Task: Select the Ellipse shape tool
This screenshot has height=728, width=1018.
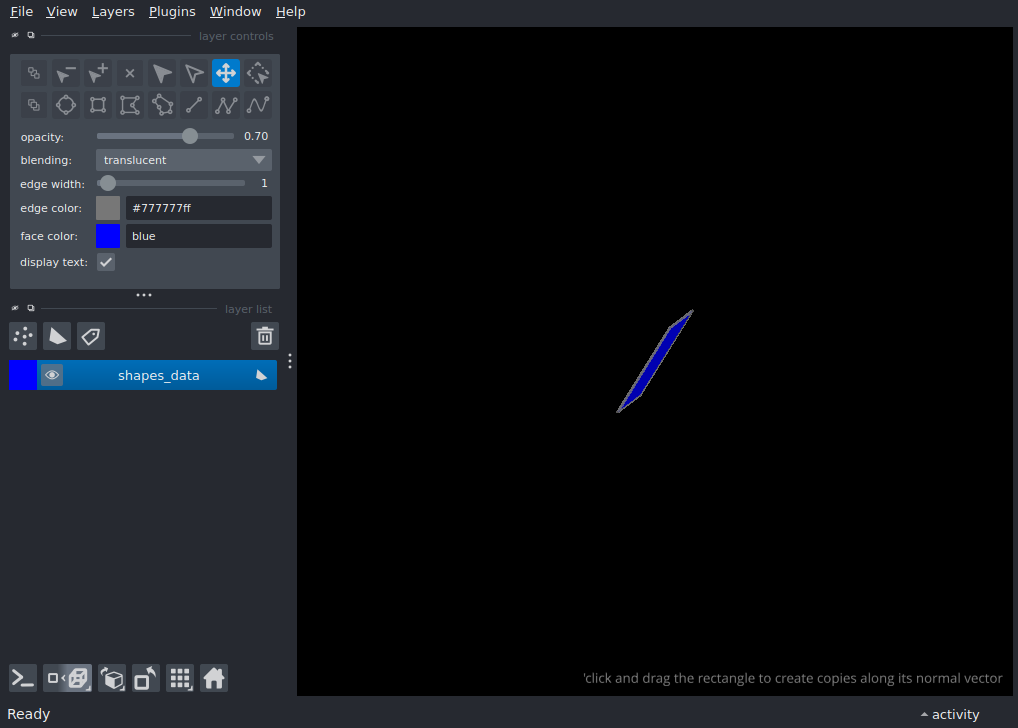Action: point(65,104)
